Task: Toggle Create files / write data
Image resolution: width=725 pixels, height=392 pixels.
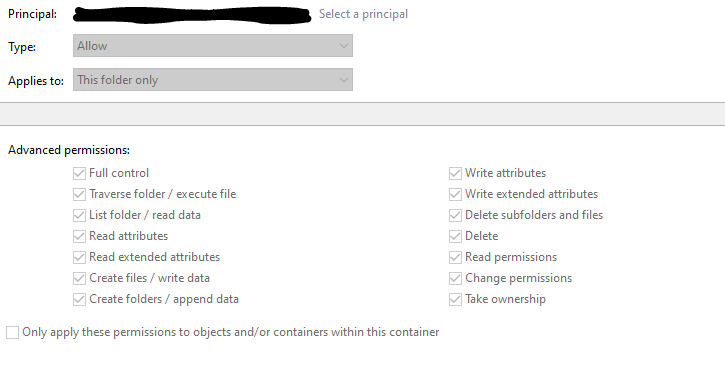Action: 79,278
